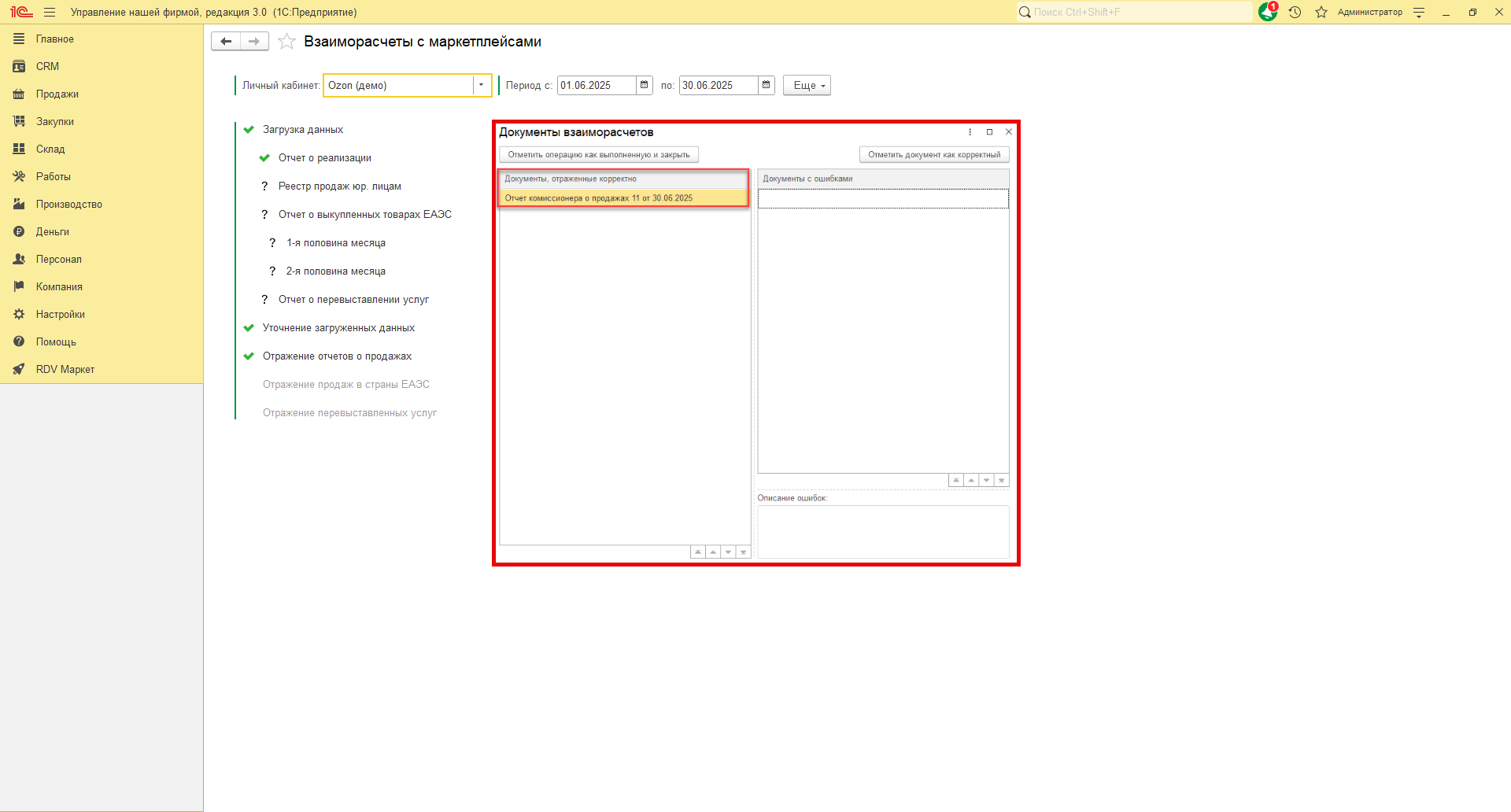Expand the Личный кабинет dropdown
This screenshot has width=1511, height=812.
click(x=481, y=85)
